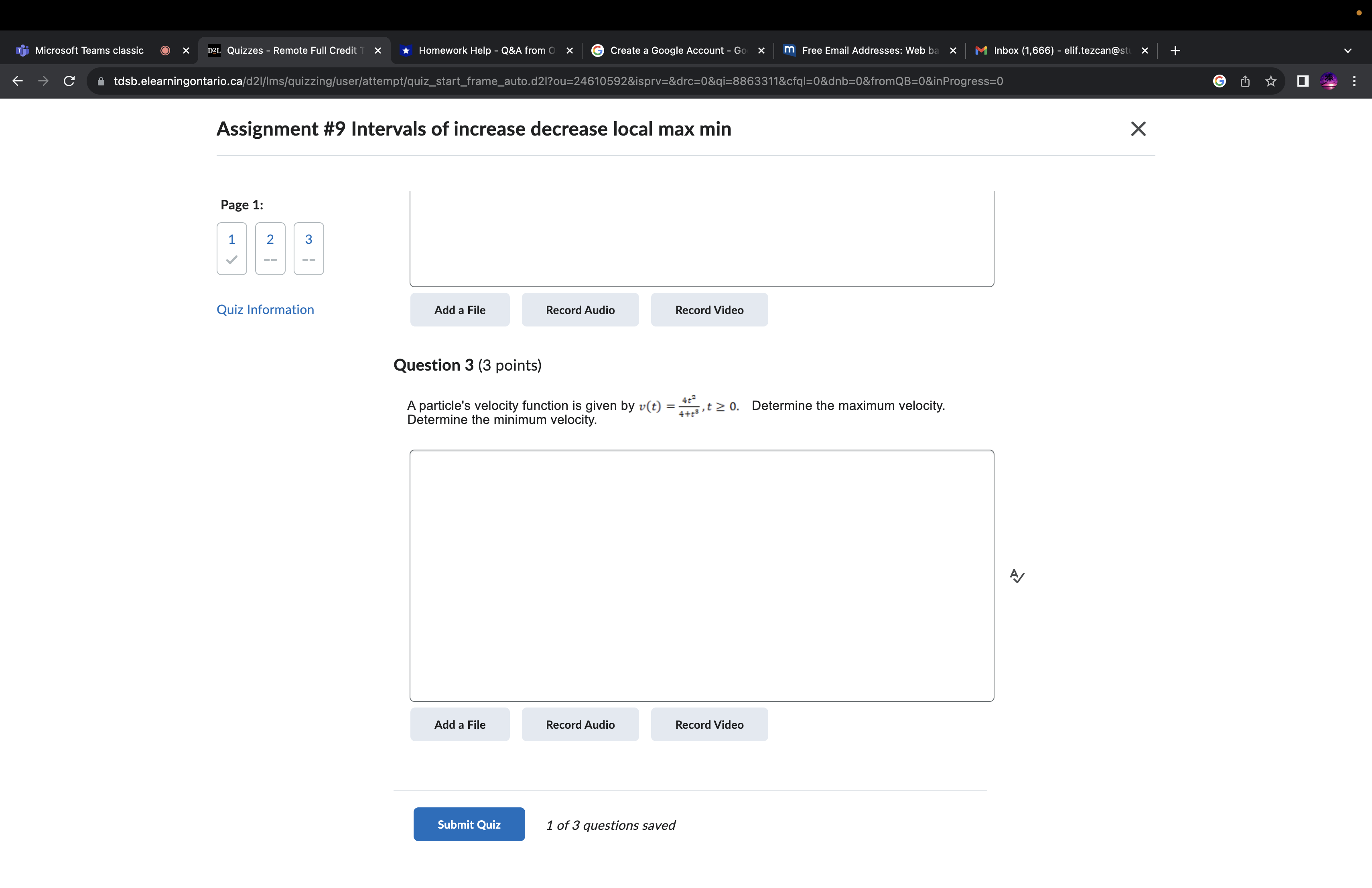The height and width of the screenshot is (888, 1372).
Task: Bookmark page with the star icon
Action: 1271,81
